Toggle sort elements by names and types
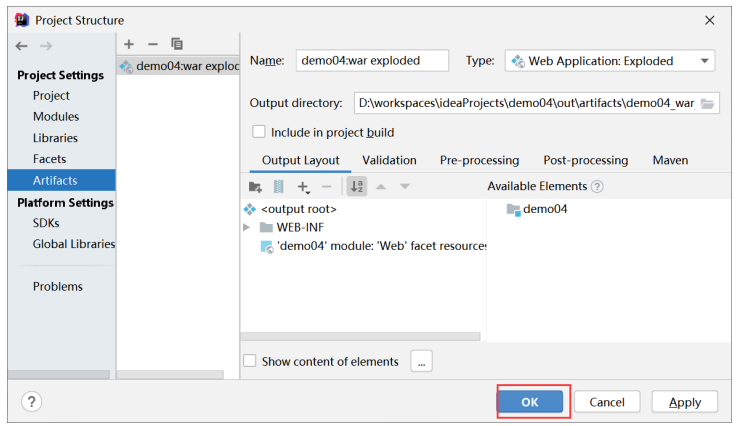Screen dimensions: 748x426 coord(357,187)
